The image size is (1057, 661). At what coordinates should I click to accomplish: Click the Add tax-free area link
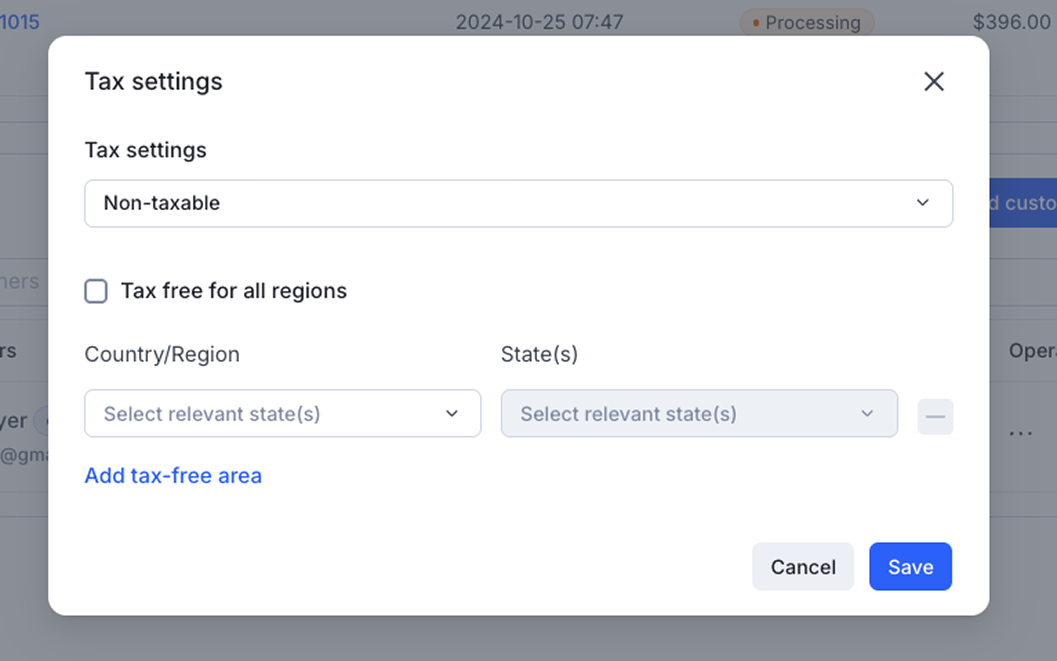tap(173, 476)
